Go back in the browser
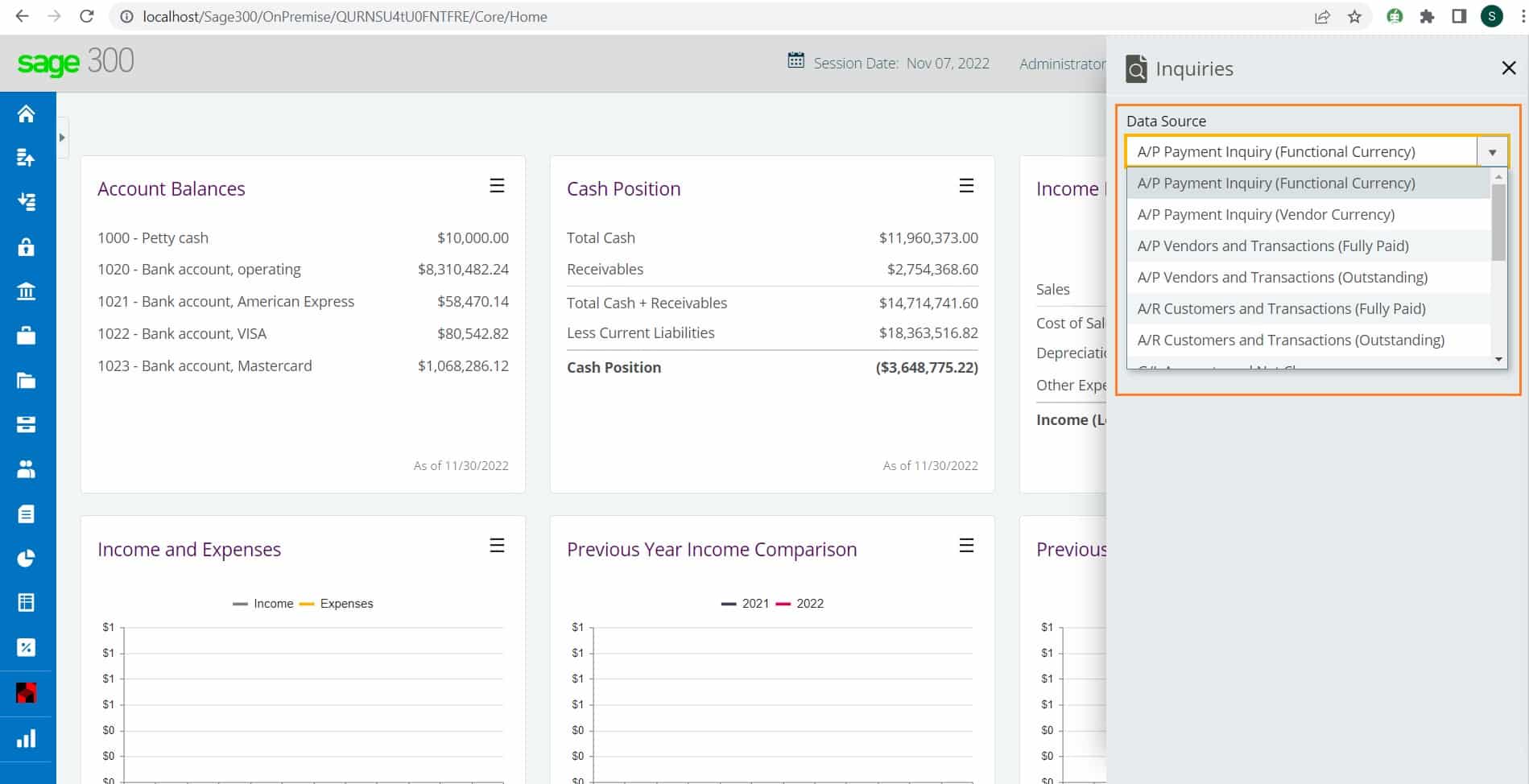This screenshot has width=1529, height=784. (22, 16)
